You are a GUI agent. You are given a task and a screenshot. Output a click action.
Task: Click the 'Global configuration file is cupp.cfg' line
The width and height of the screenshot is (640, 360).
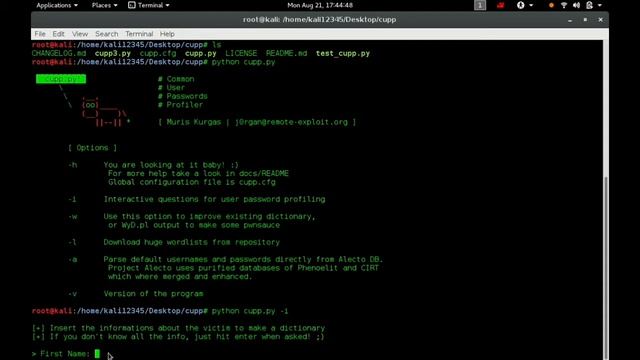tap(192, 182)
